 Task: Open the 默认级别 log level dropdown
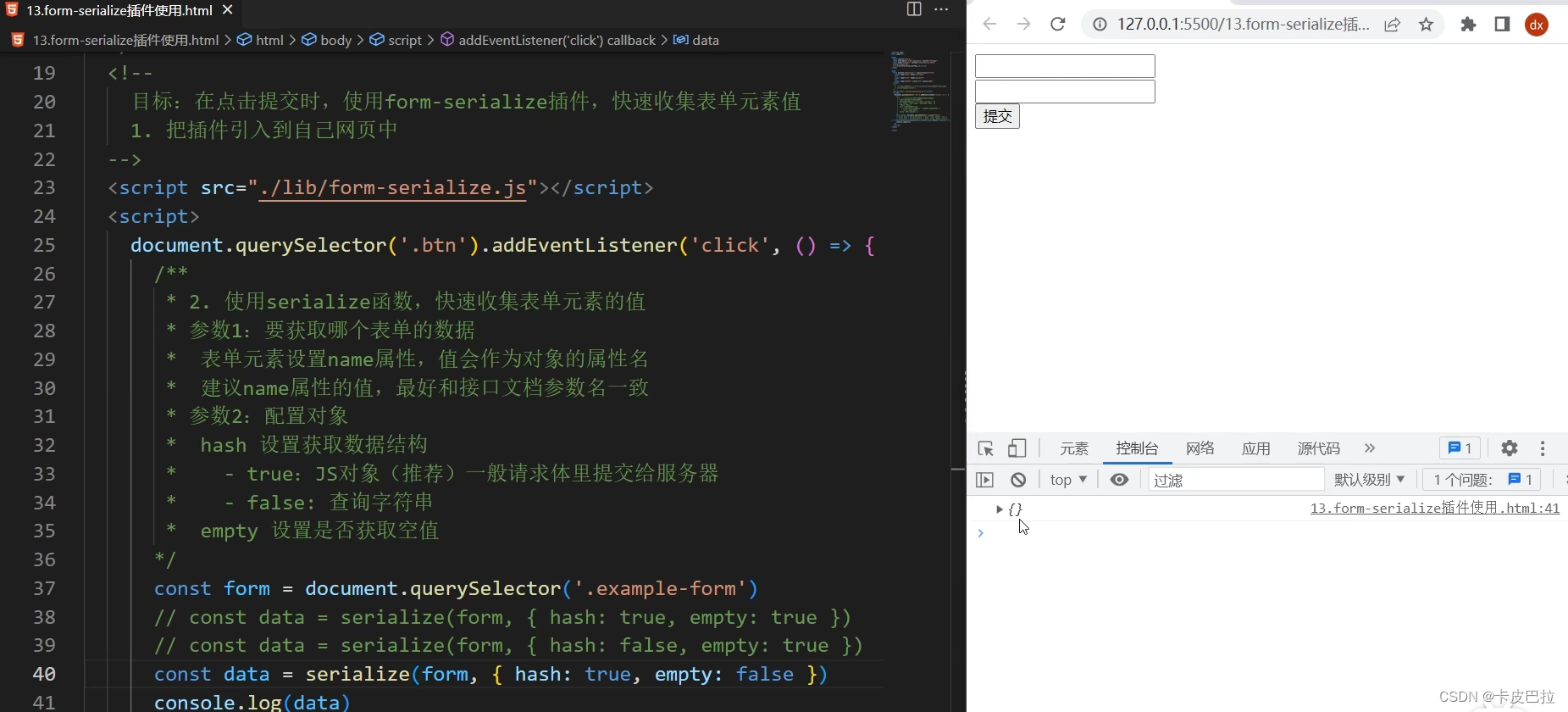(1370, 480)
